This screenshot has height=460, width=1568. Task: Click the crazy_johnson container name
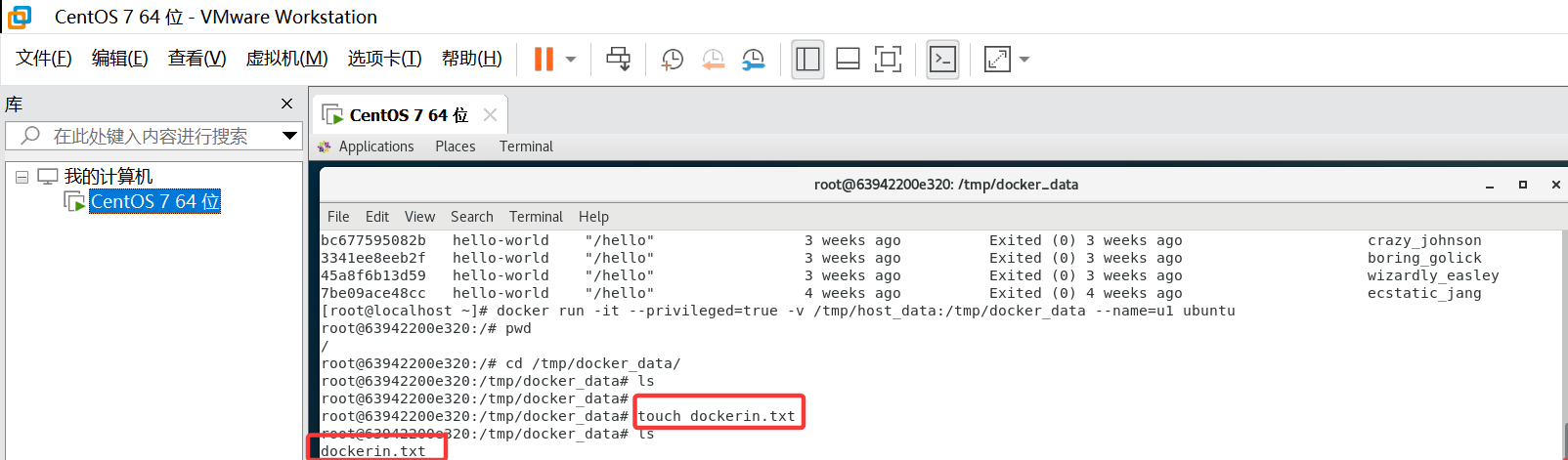point(1424,240)
